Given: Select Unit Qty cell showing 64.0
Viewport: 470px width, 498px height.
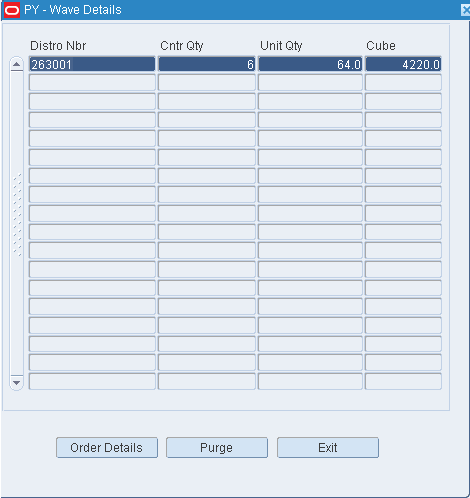Looking at the screenshot, I should (310, 64).
